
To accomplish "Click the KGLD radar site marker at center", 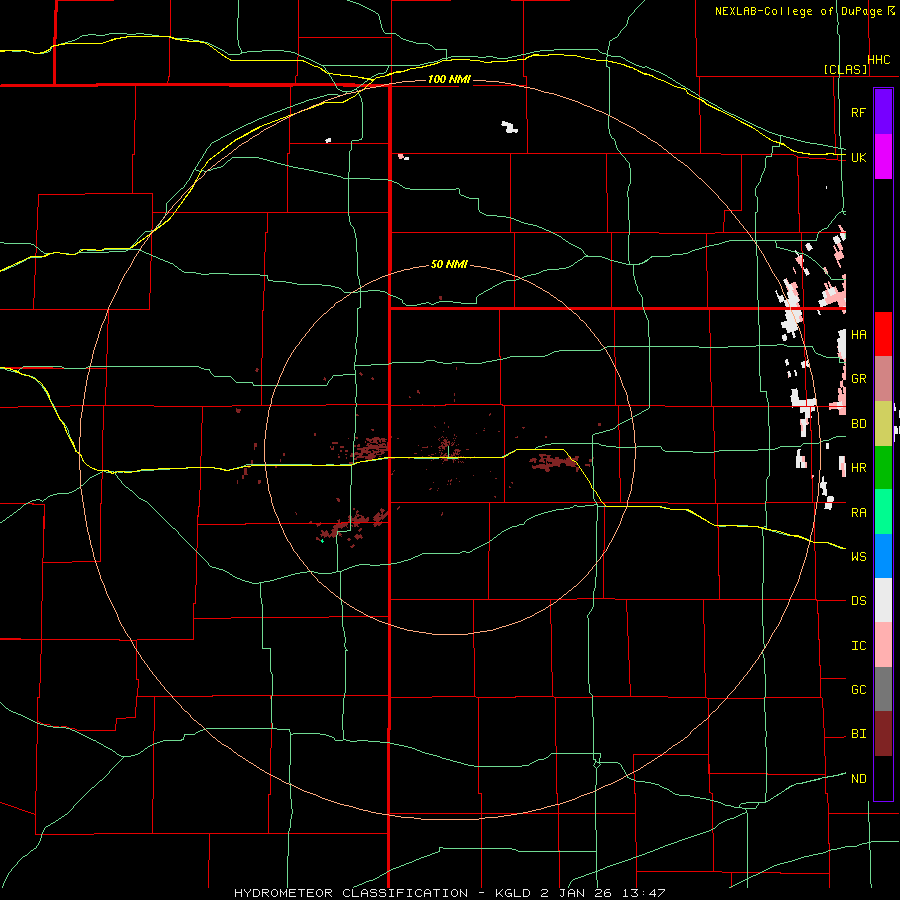I will pos(448,453).
